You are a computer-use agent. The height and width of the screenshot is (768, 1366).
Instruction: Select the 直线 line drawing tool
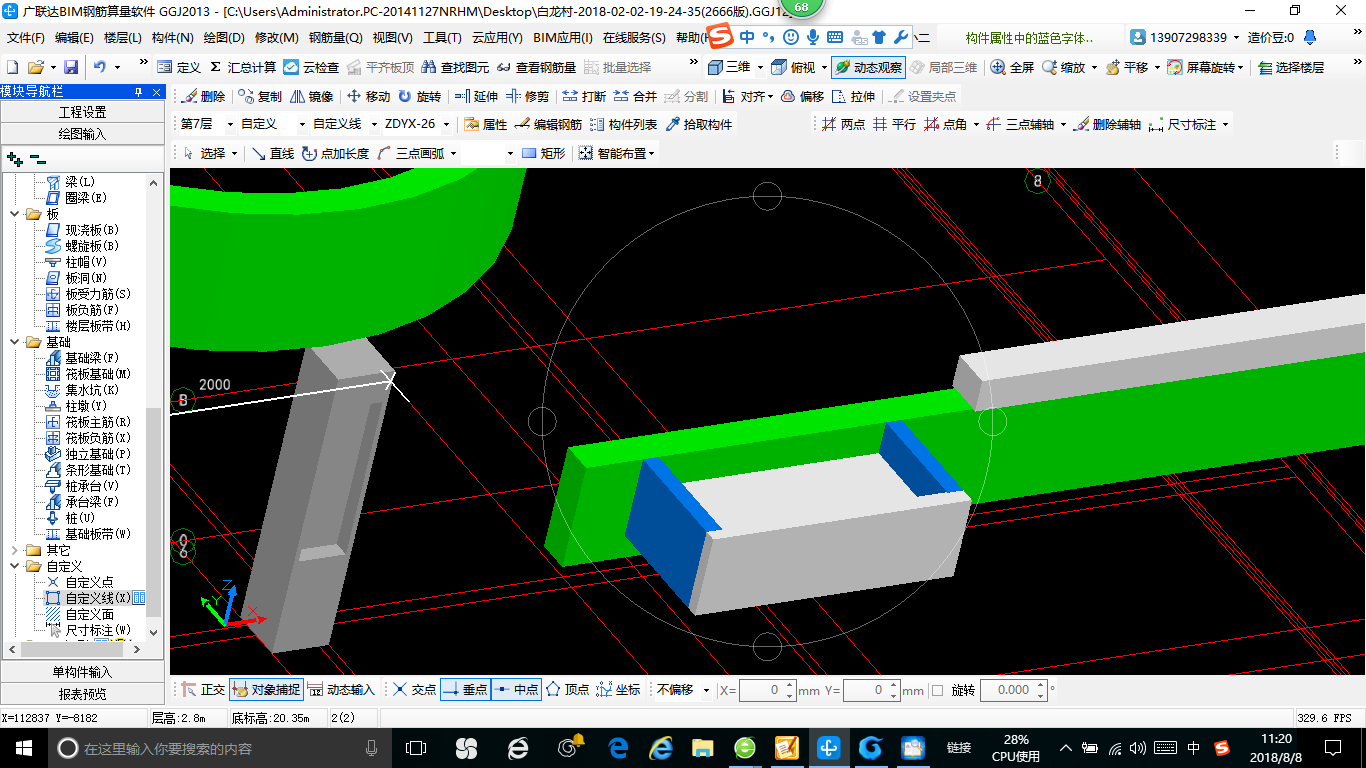coord(272,153)
